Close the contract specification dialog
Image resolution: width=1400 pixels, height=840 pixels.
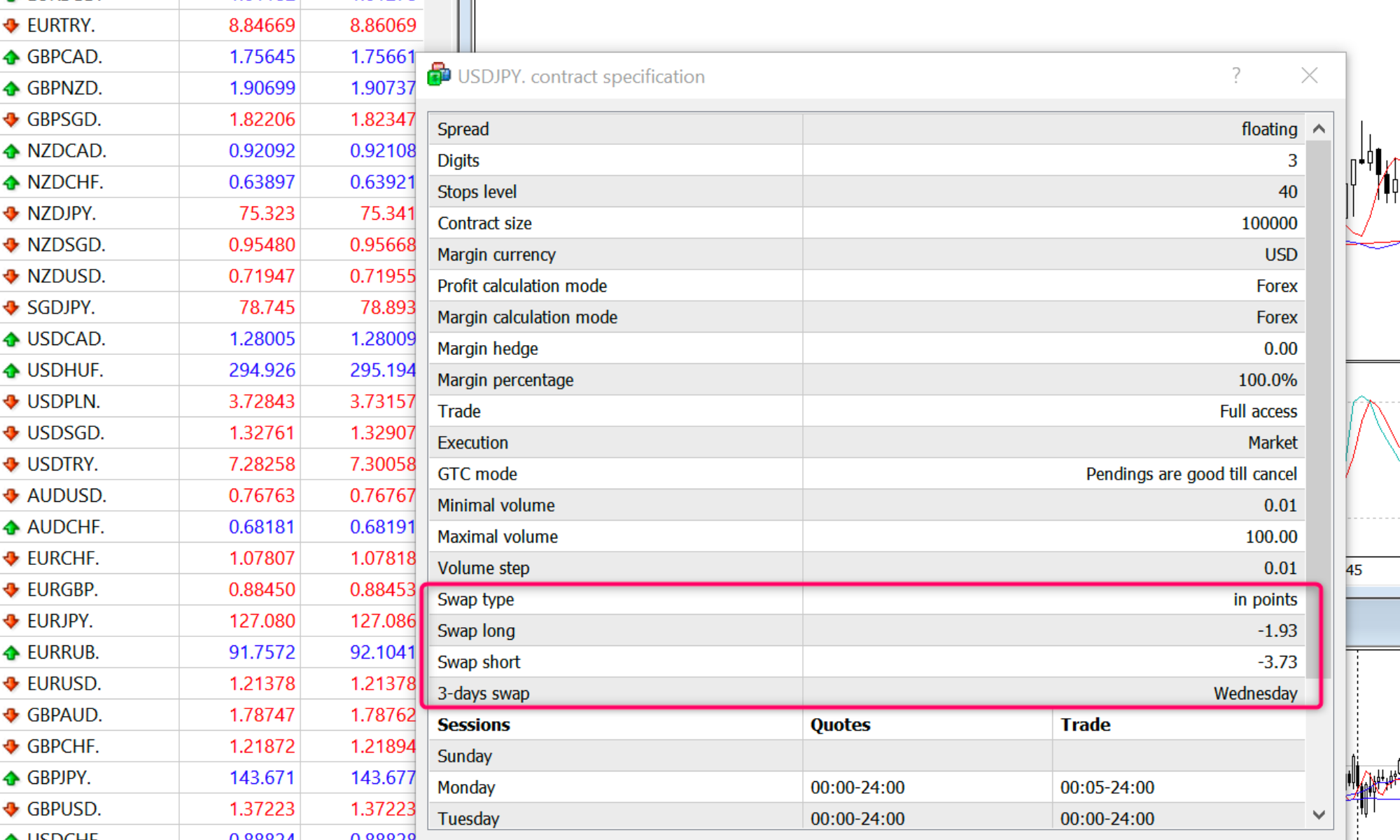coord(1309,75)
